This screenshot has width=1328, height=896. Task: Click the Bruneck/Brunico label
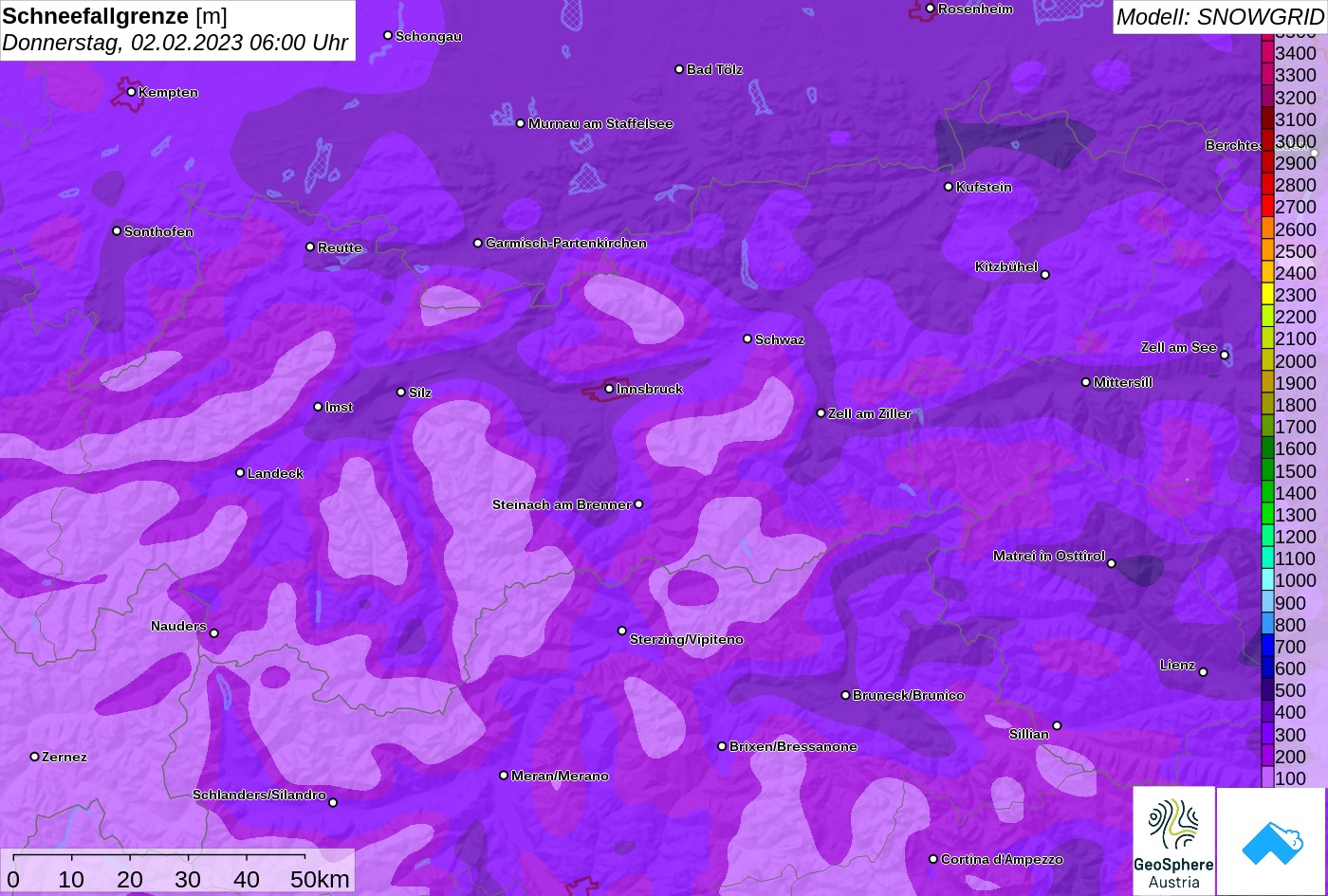(x=909, y=695)
